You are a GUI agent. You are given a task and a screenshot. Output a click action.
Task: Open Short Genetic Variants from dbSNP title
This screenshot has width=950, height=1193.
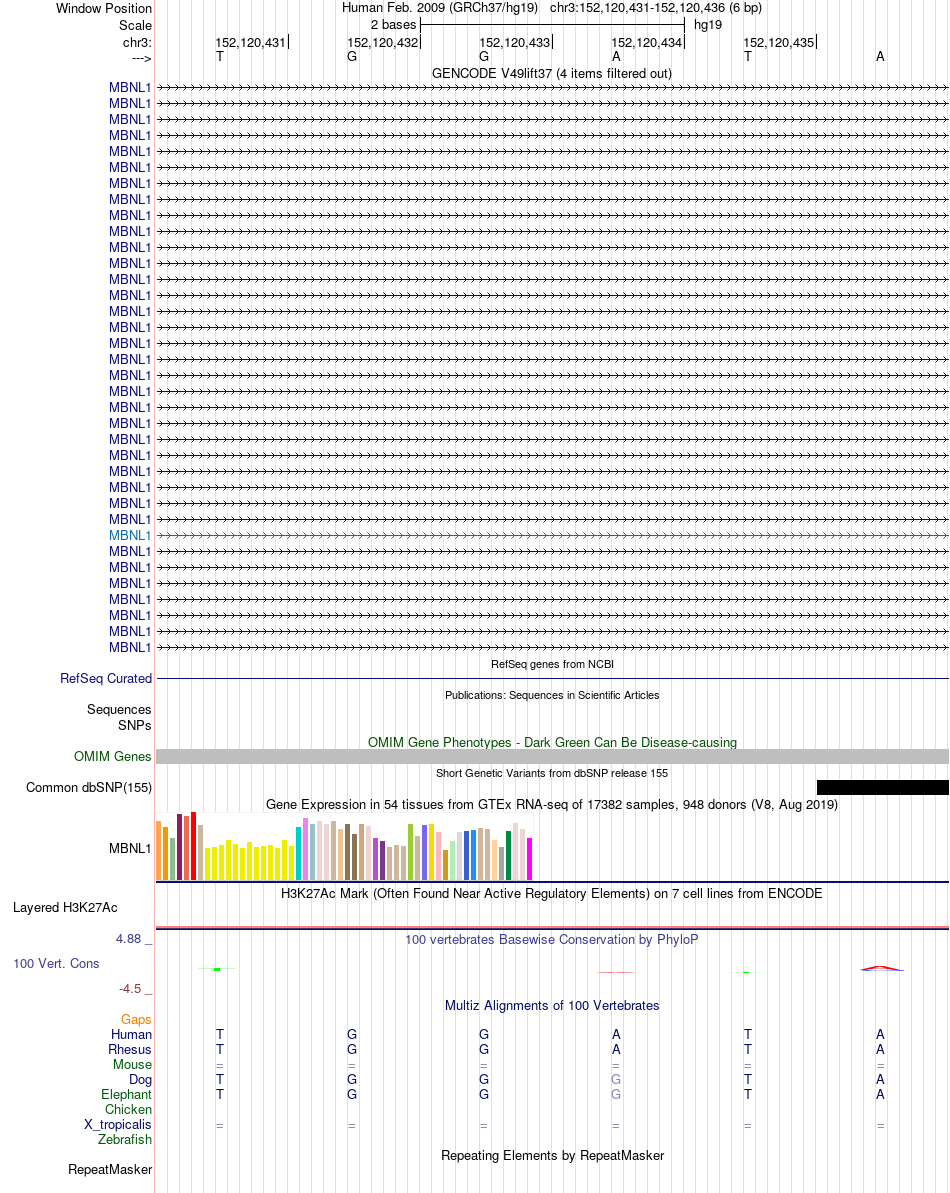(552, 773)
